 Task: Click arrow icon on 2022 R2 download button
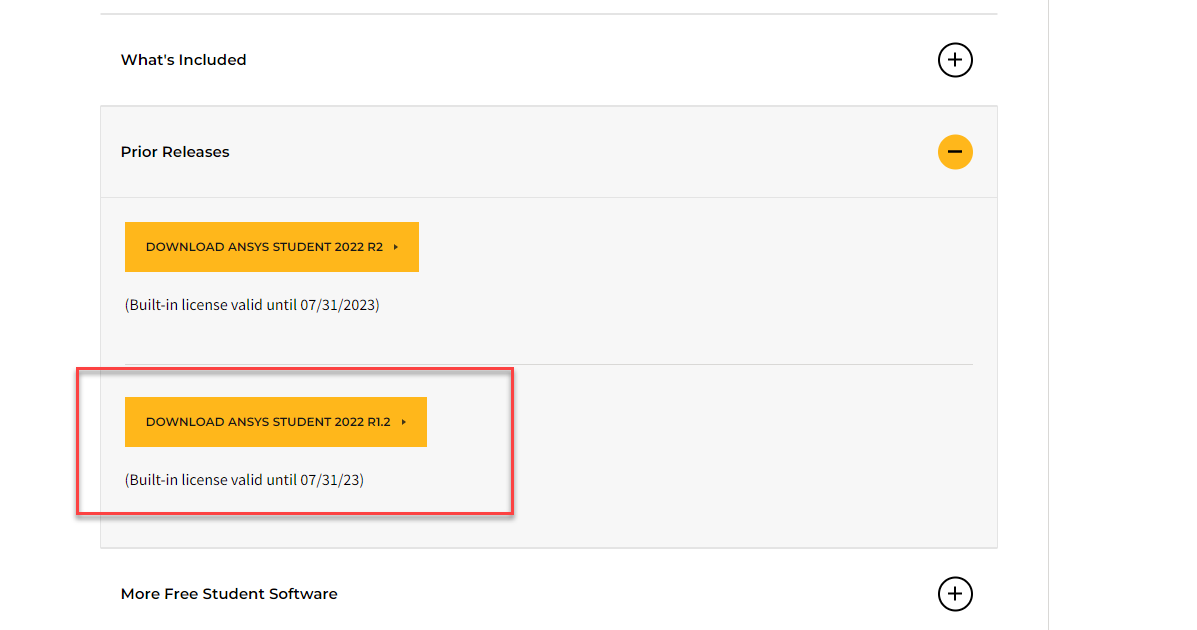395,247
